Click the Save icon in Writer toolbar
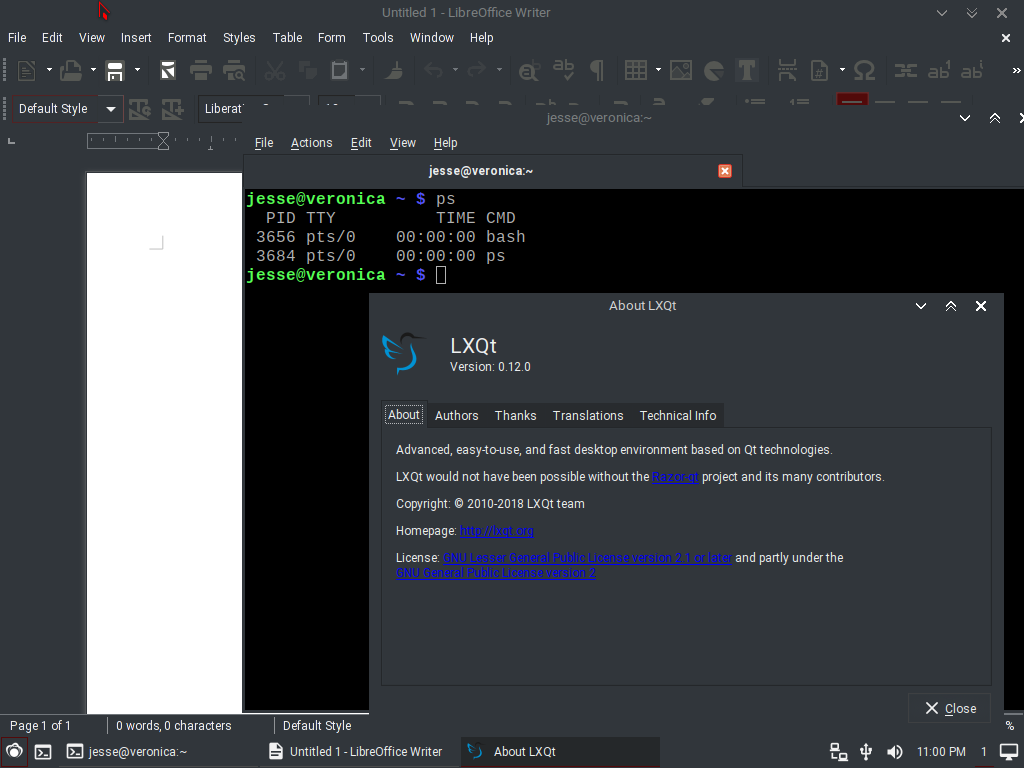The height and width of the screenshot is (768, 1024). pyautogui.click(x=115, y=70)
